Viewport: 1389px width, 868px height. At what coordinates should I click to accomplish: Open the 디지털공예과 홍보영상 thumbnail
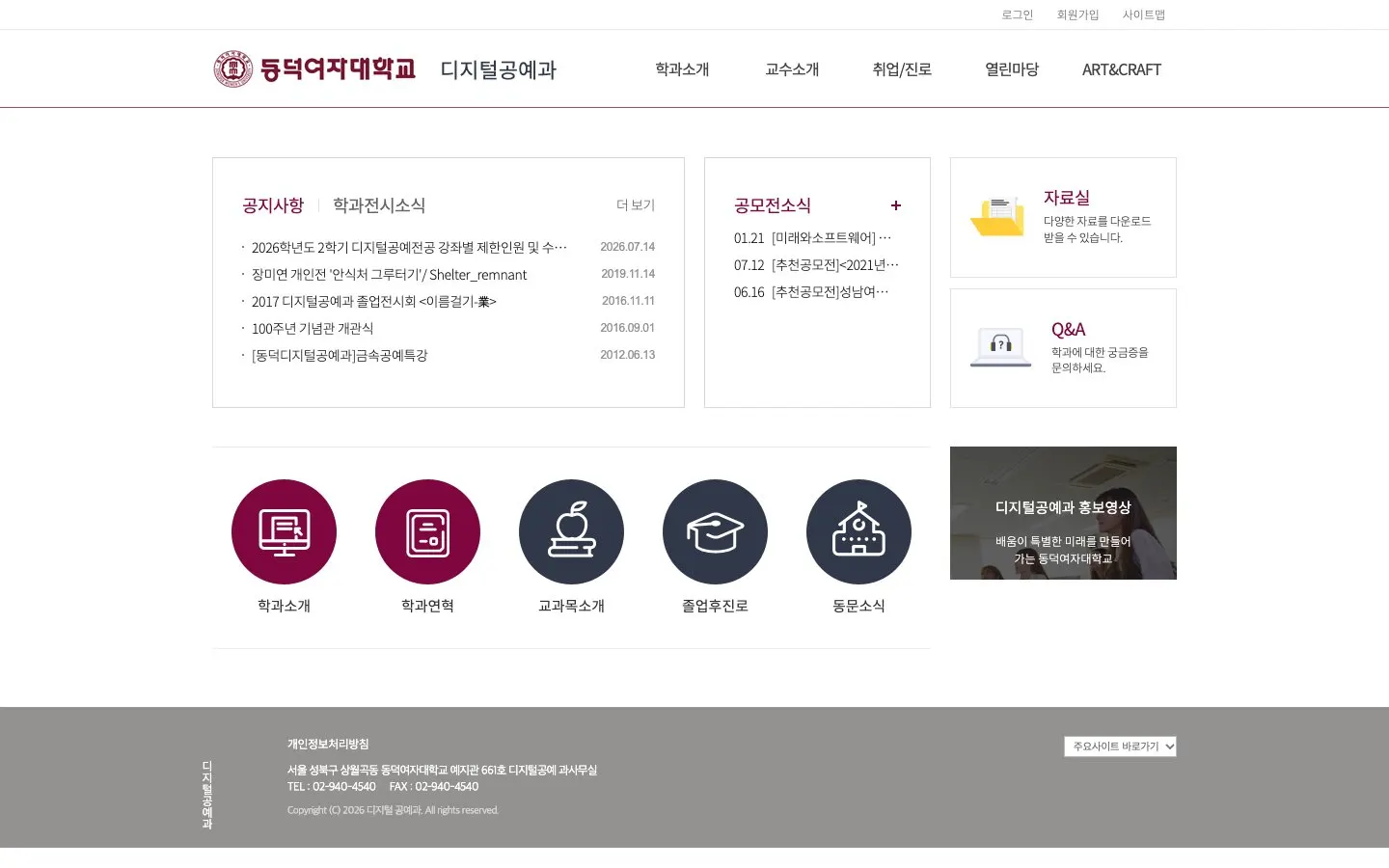1063,513
